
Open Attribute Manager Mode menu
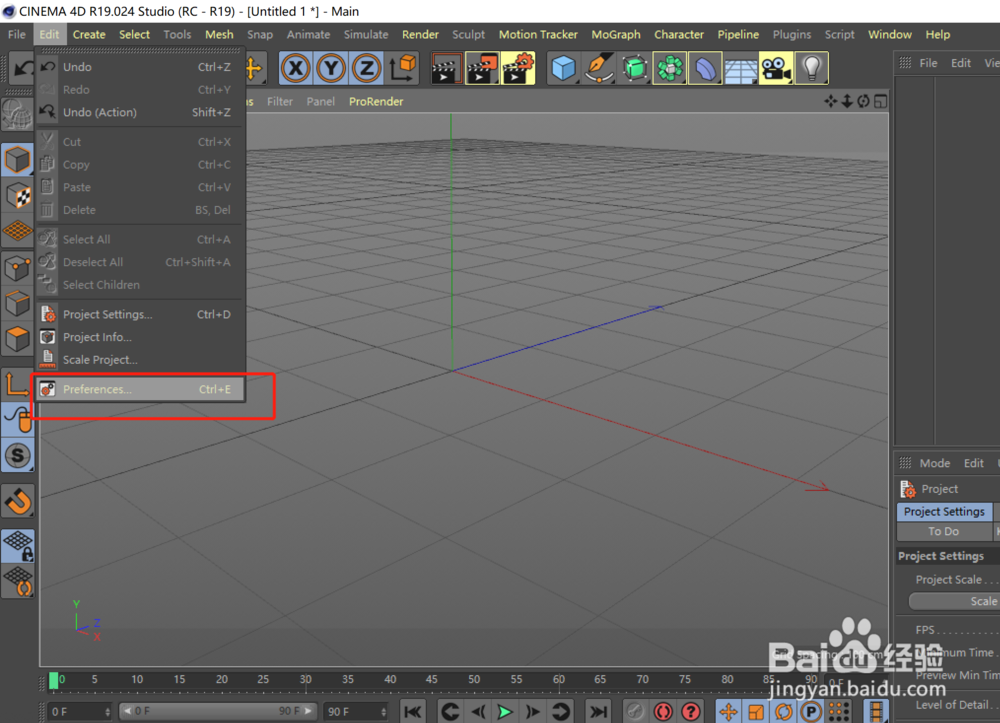pos(934,463)
